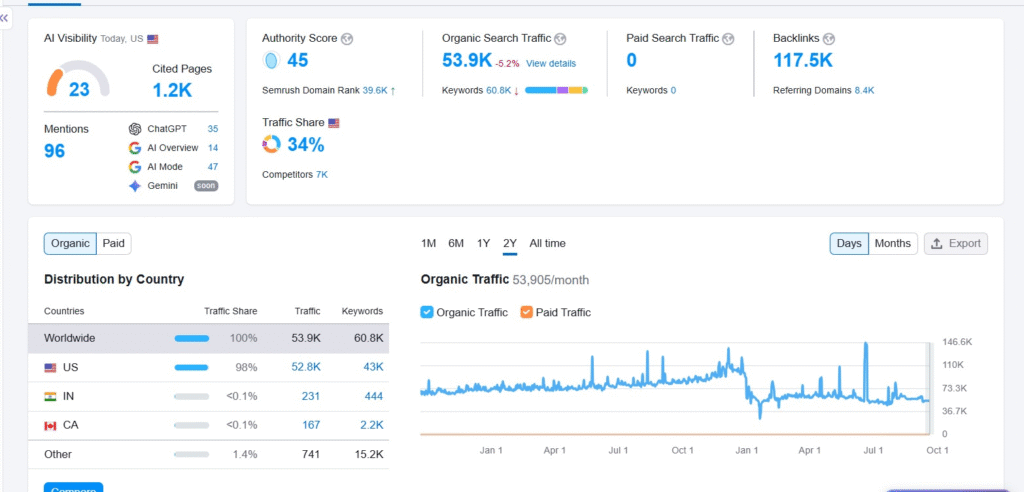Image resolution: width=1024 pixels, height=492 pixels.
Task: Expand the Other countries row
Action: 58,454
